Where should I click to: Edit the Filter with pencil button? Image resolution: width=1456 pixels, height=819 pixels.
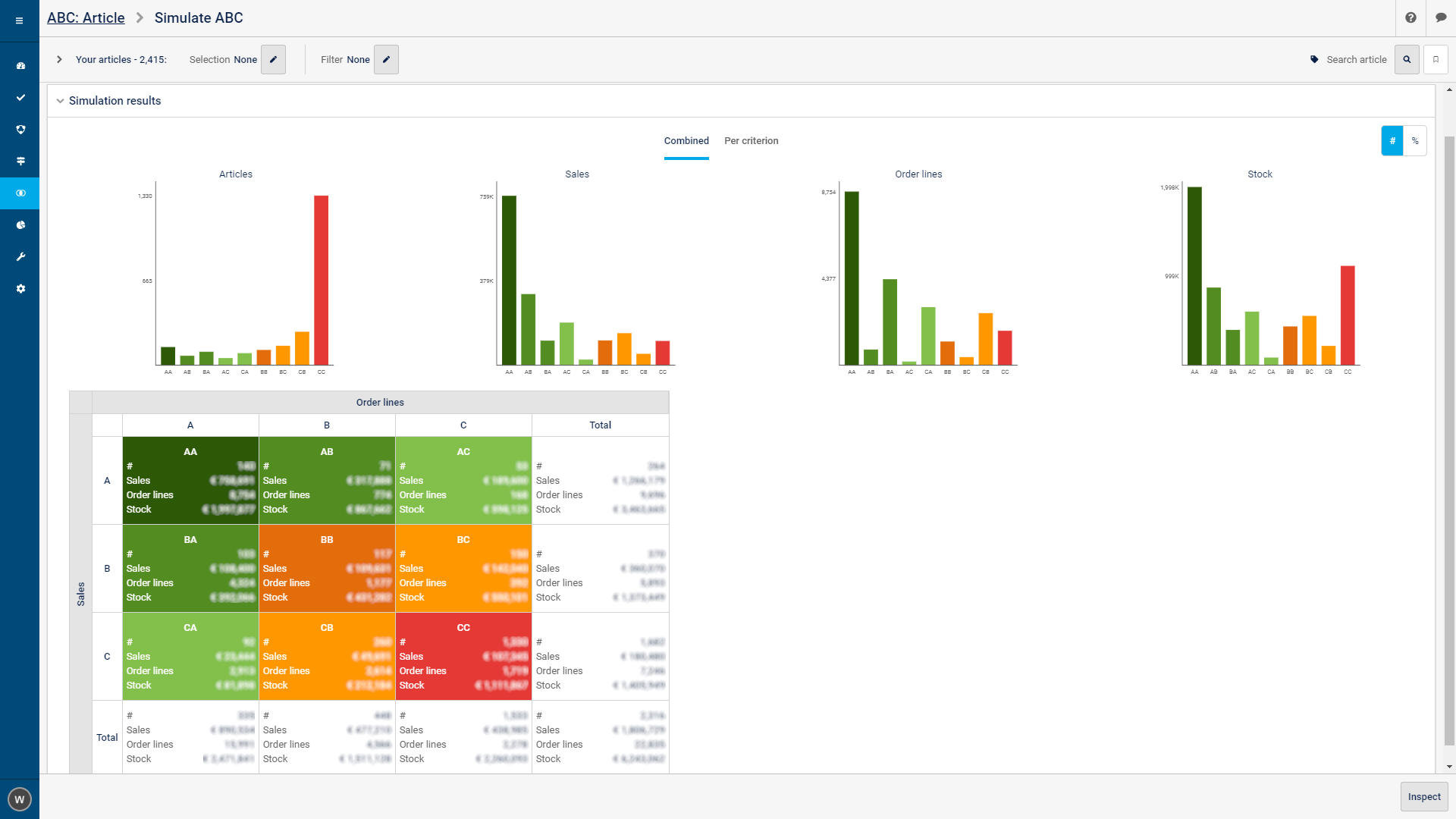click(x=386, y=59)
